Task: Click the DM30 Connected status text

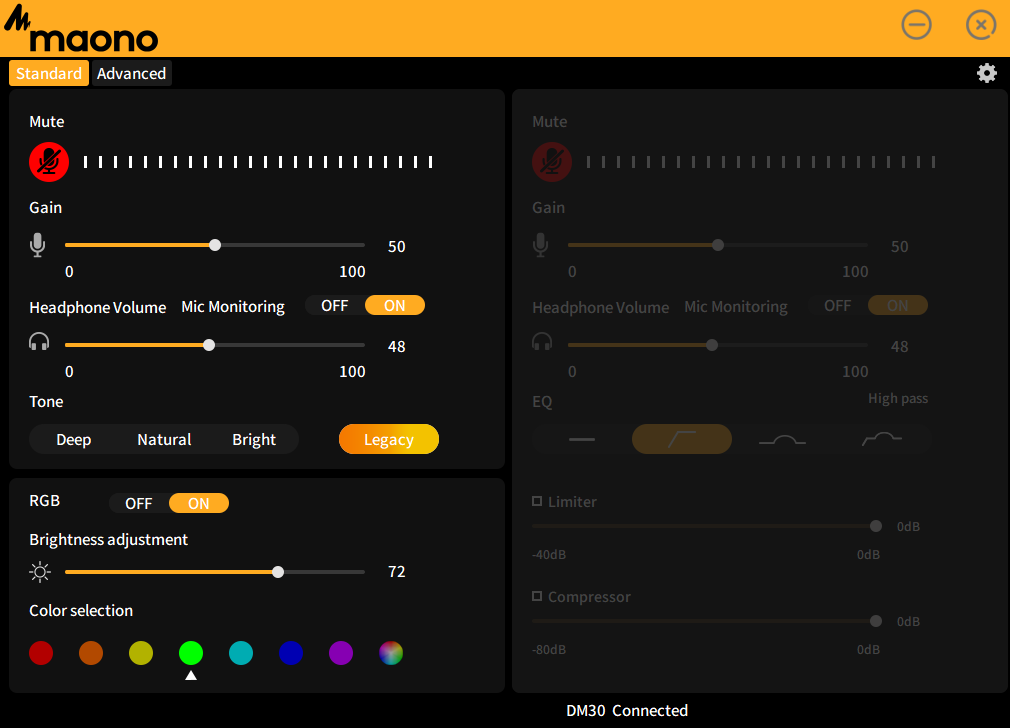Action: pyautogui.click(x=627, y=710)
